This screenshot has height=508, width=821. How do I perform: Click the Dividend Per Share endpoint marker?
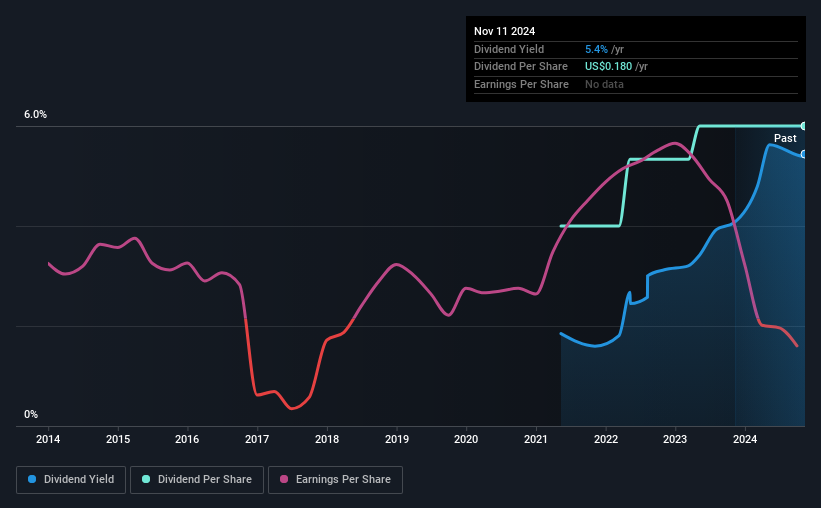pyautogui.click(x=803, y=126)
